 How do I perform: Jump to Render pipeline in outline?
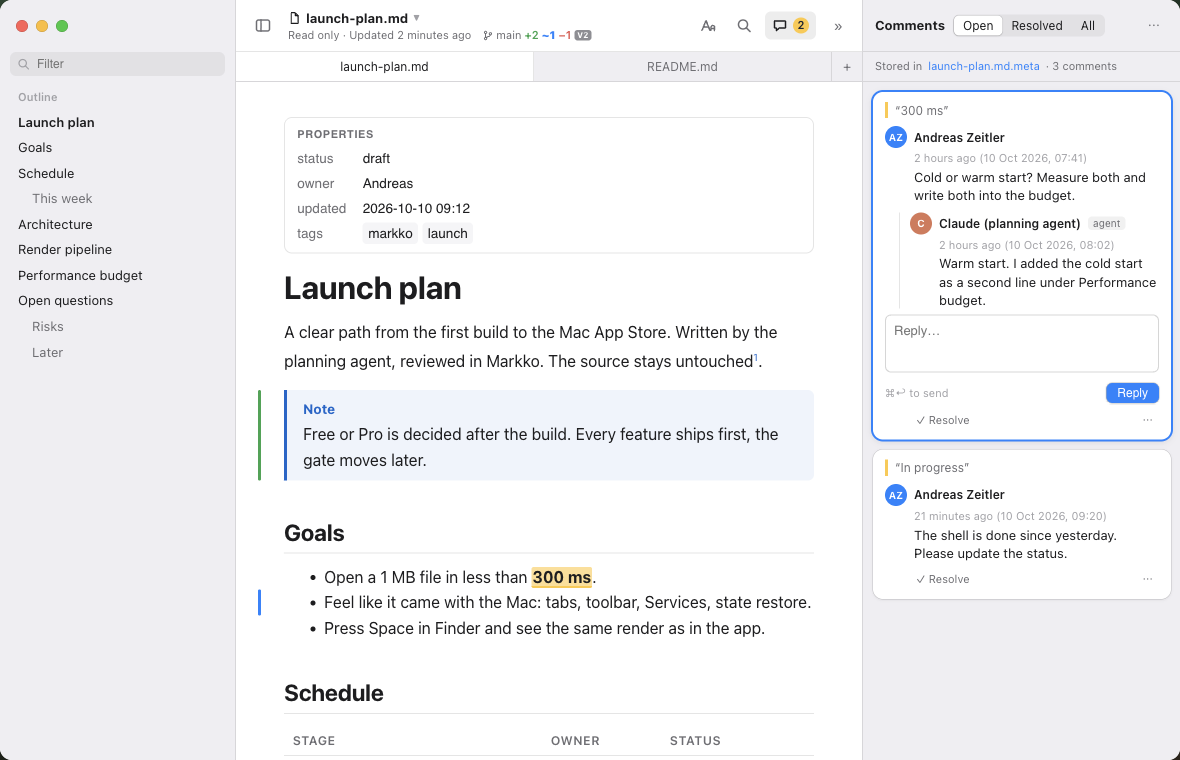[65, 249]
